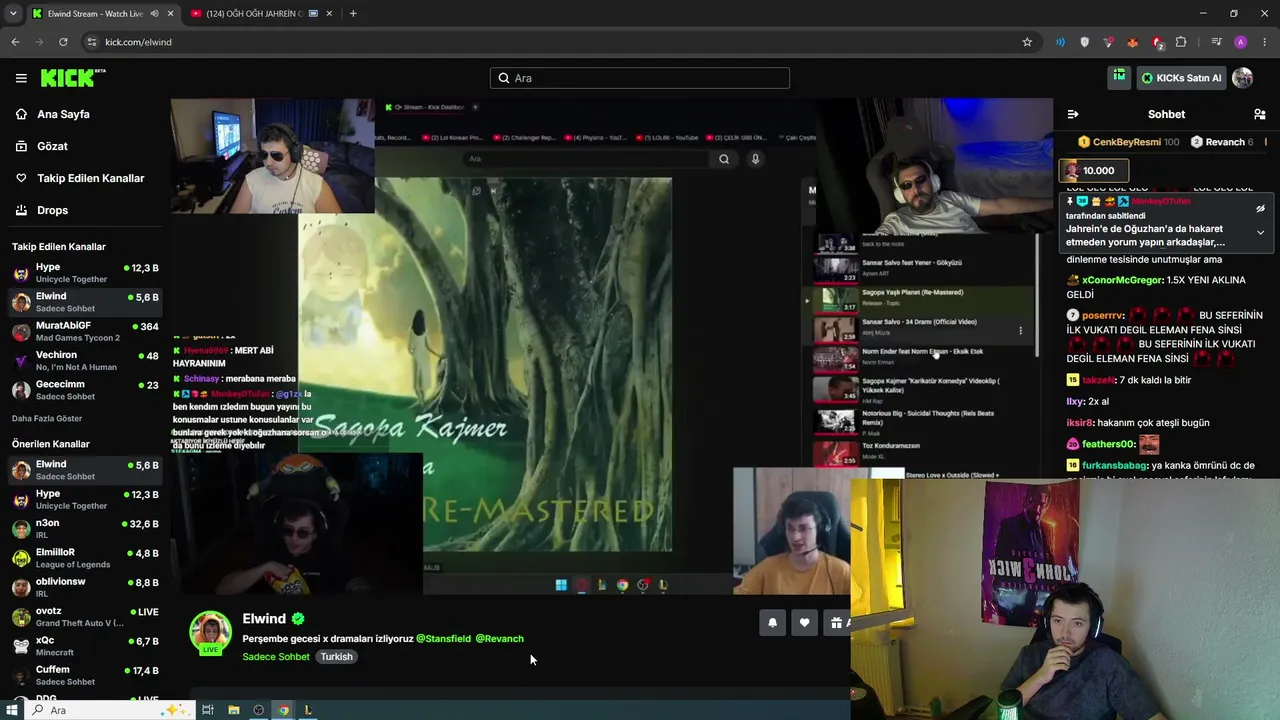Click the stream video player

click(611, 346)
